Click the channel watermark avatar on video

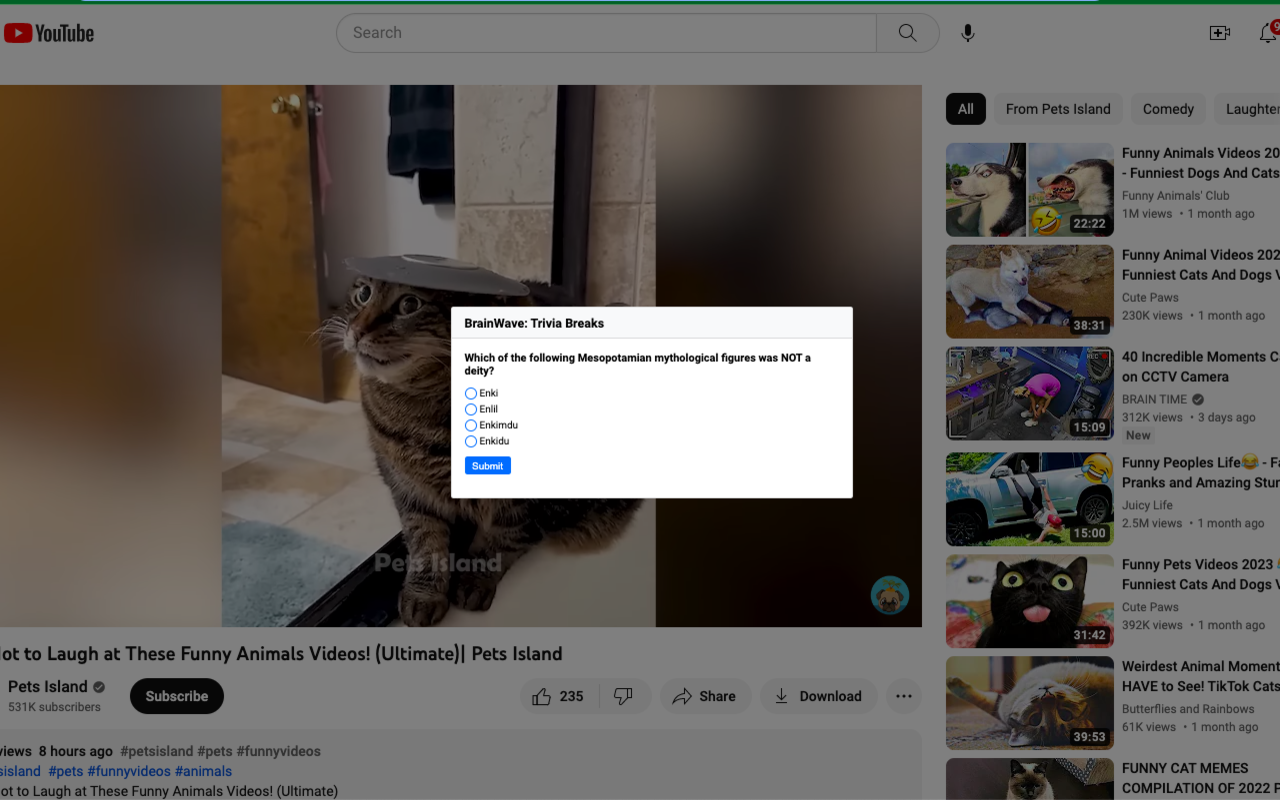[x=889, y=595]
